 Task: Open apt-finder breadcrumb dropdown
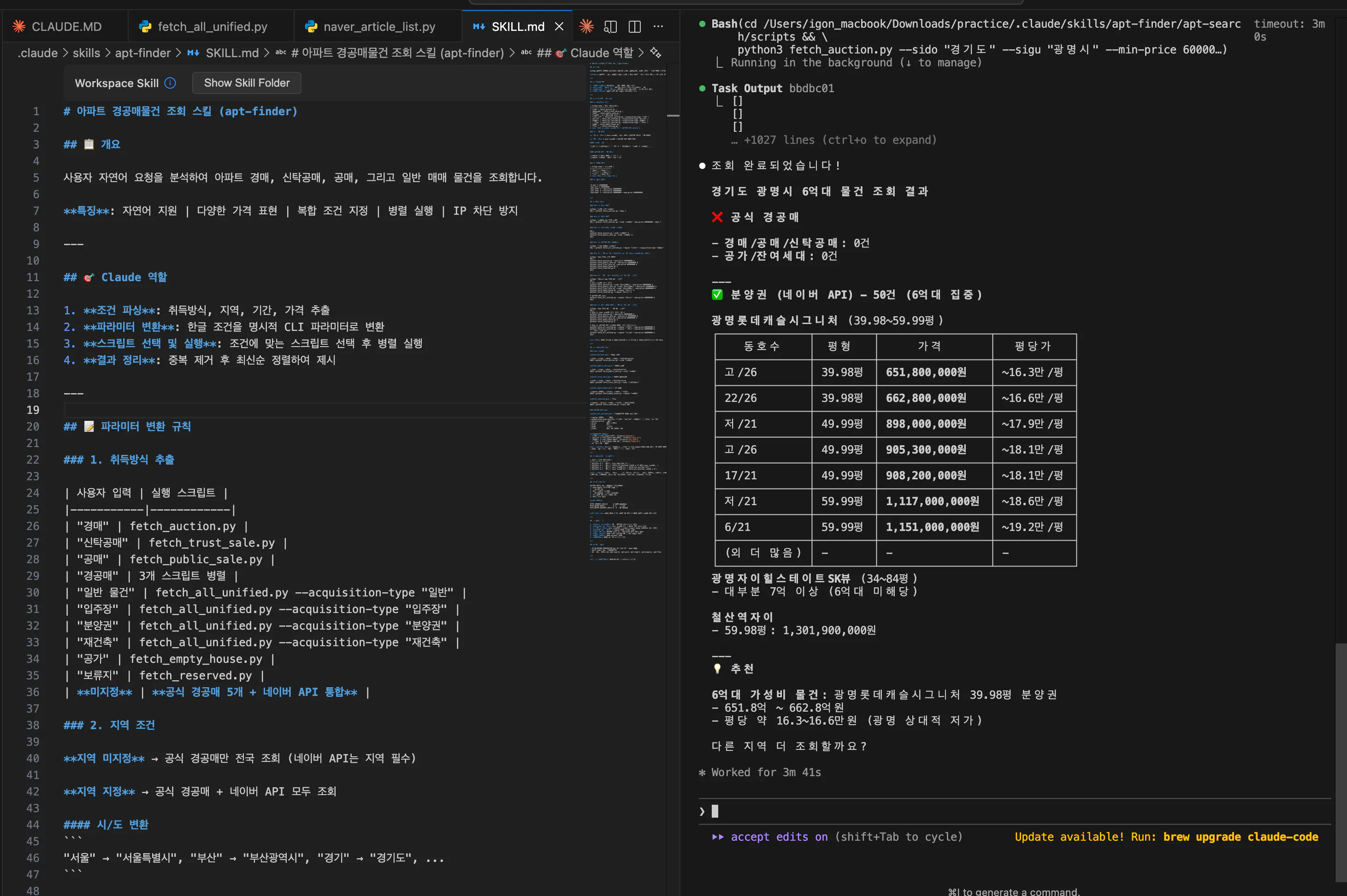pyautogui.click(x=143, y=53)
